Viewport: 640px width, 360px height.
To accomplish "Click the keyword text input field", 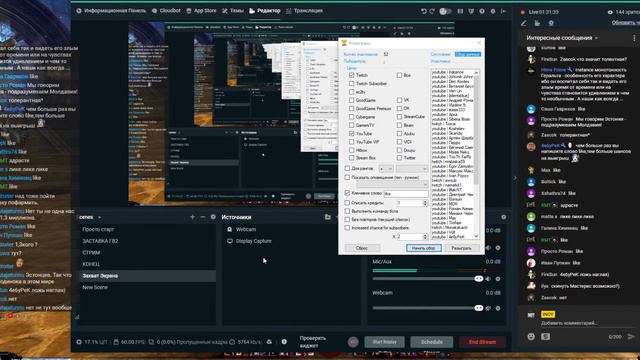I will point(406,194).
